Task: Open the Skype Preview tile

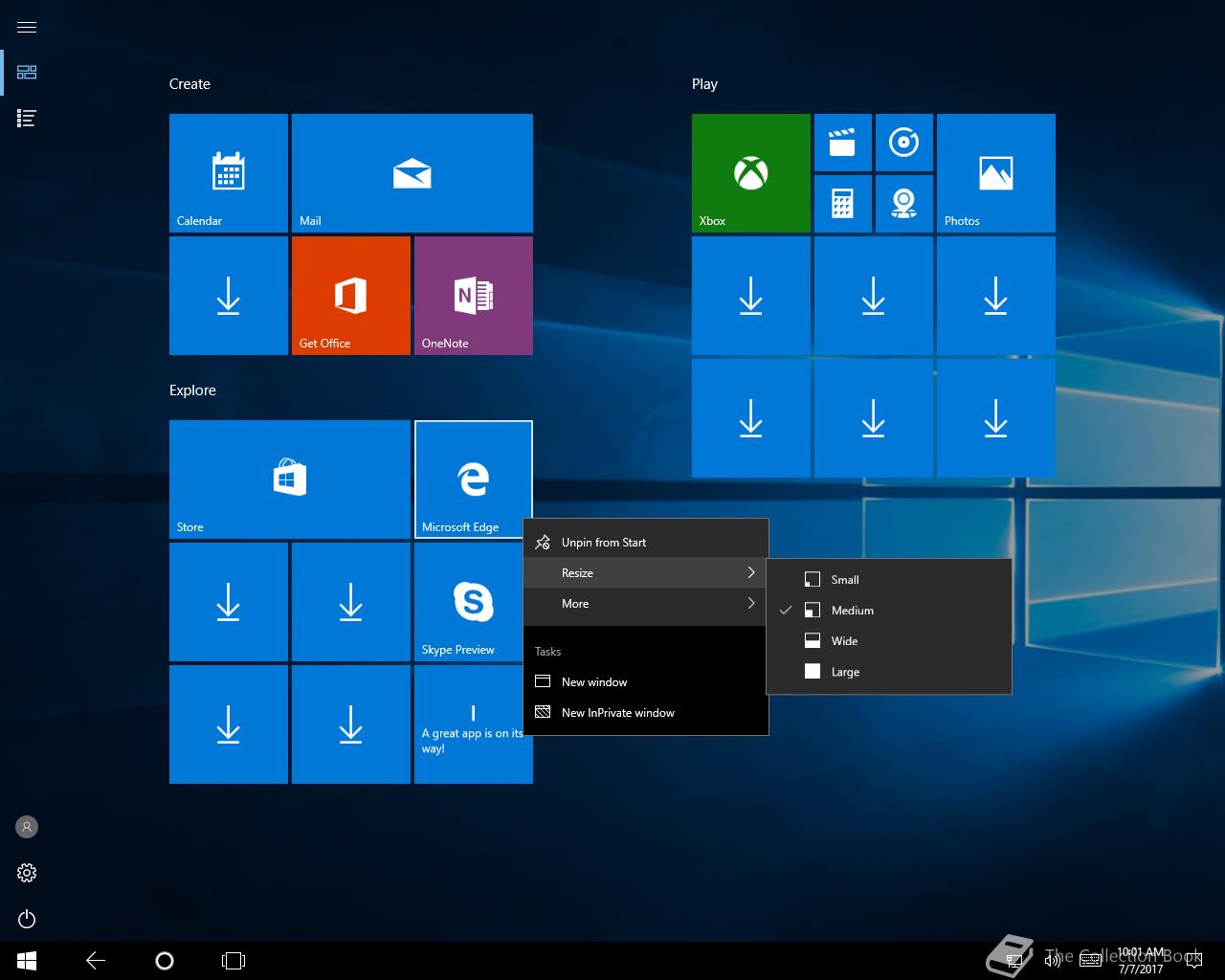Action: coord(474,602)
